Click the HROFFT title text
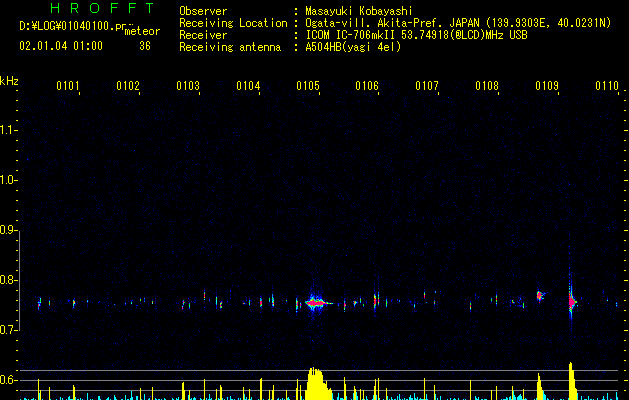The image size is (629, 400). (103, 8)
